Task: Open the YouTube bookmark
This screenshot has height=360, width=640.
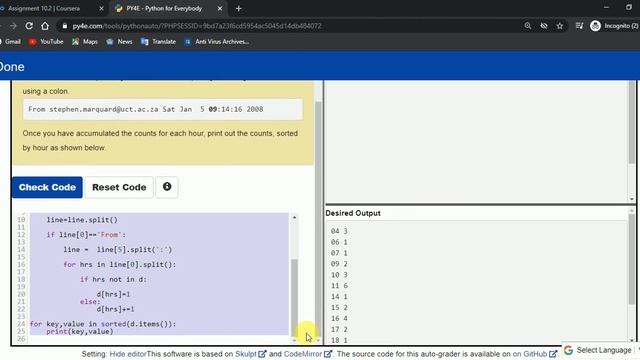Action: tap(46, 42)
